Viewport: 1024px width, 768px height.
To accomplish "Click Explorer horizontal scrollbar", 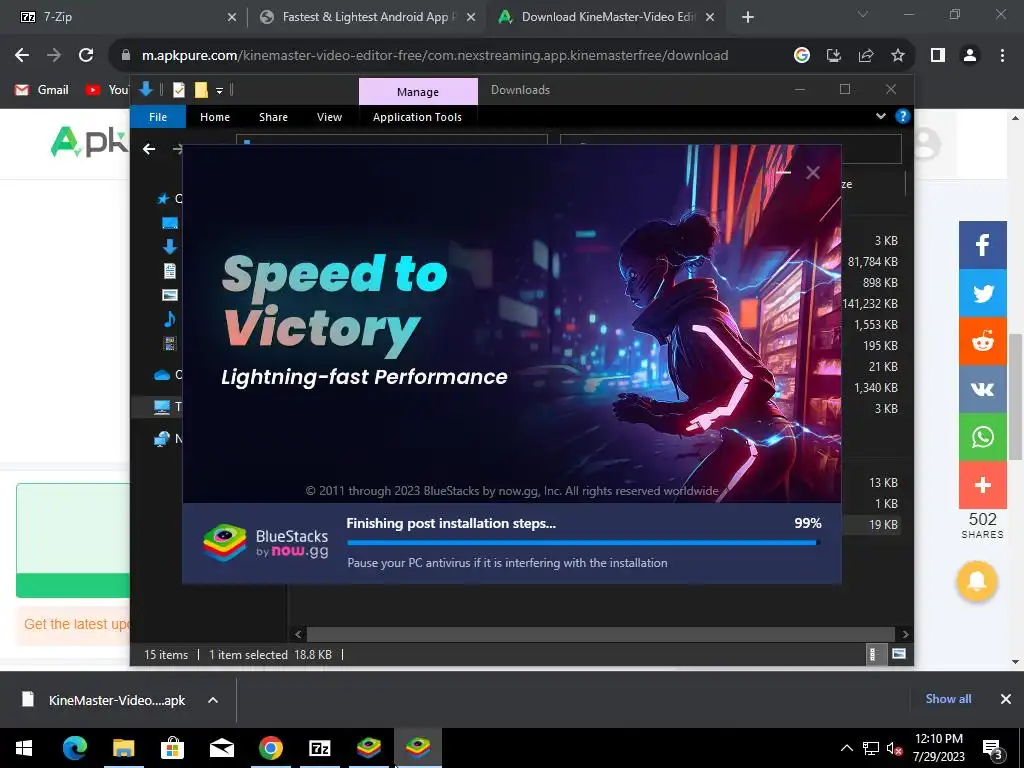I will click(x=600, y=634).
